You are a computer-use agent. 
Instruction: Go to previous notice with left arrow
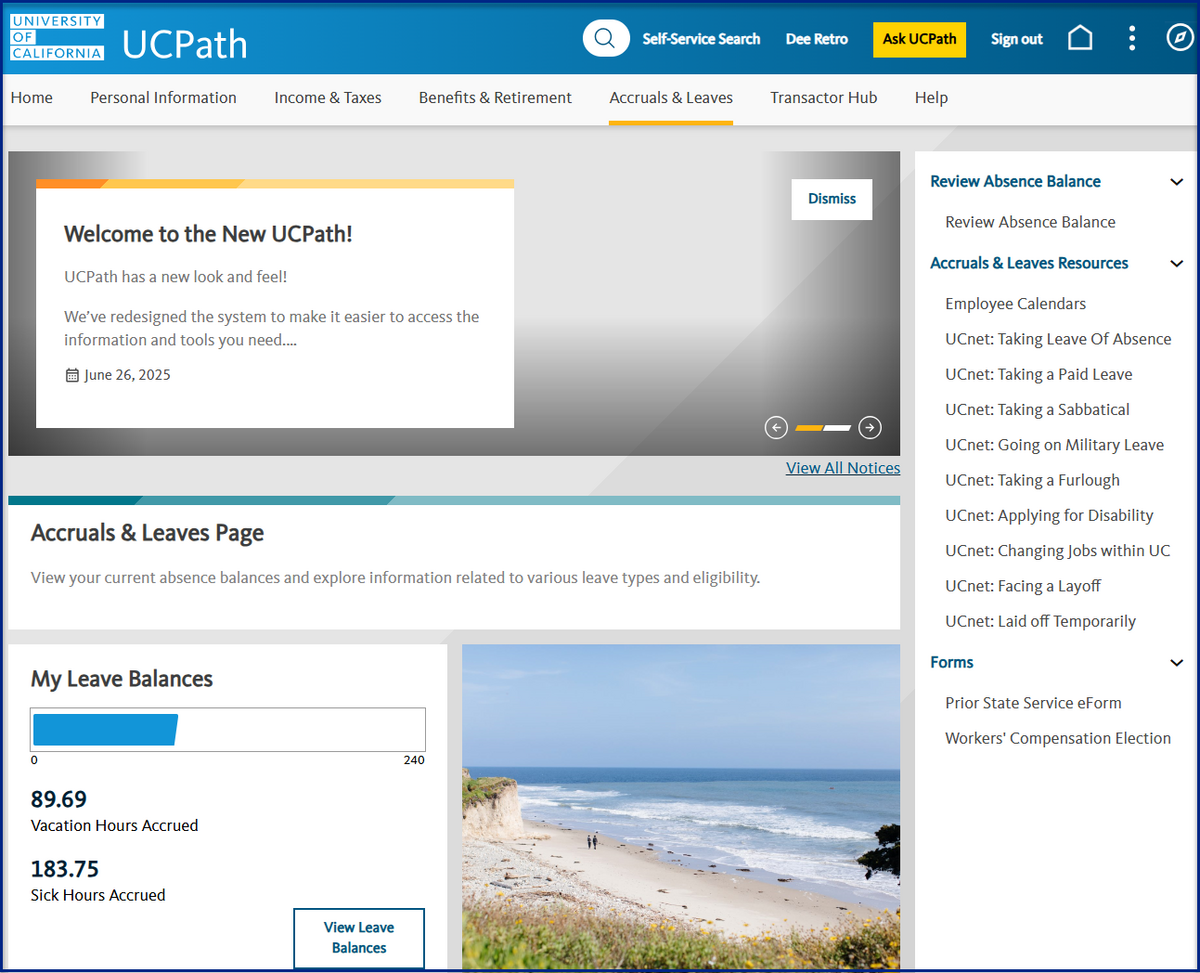(776, 427)
